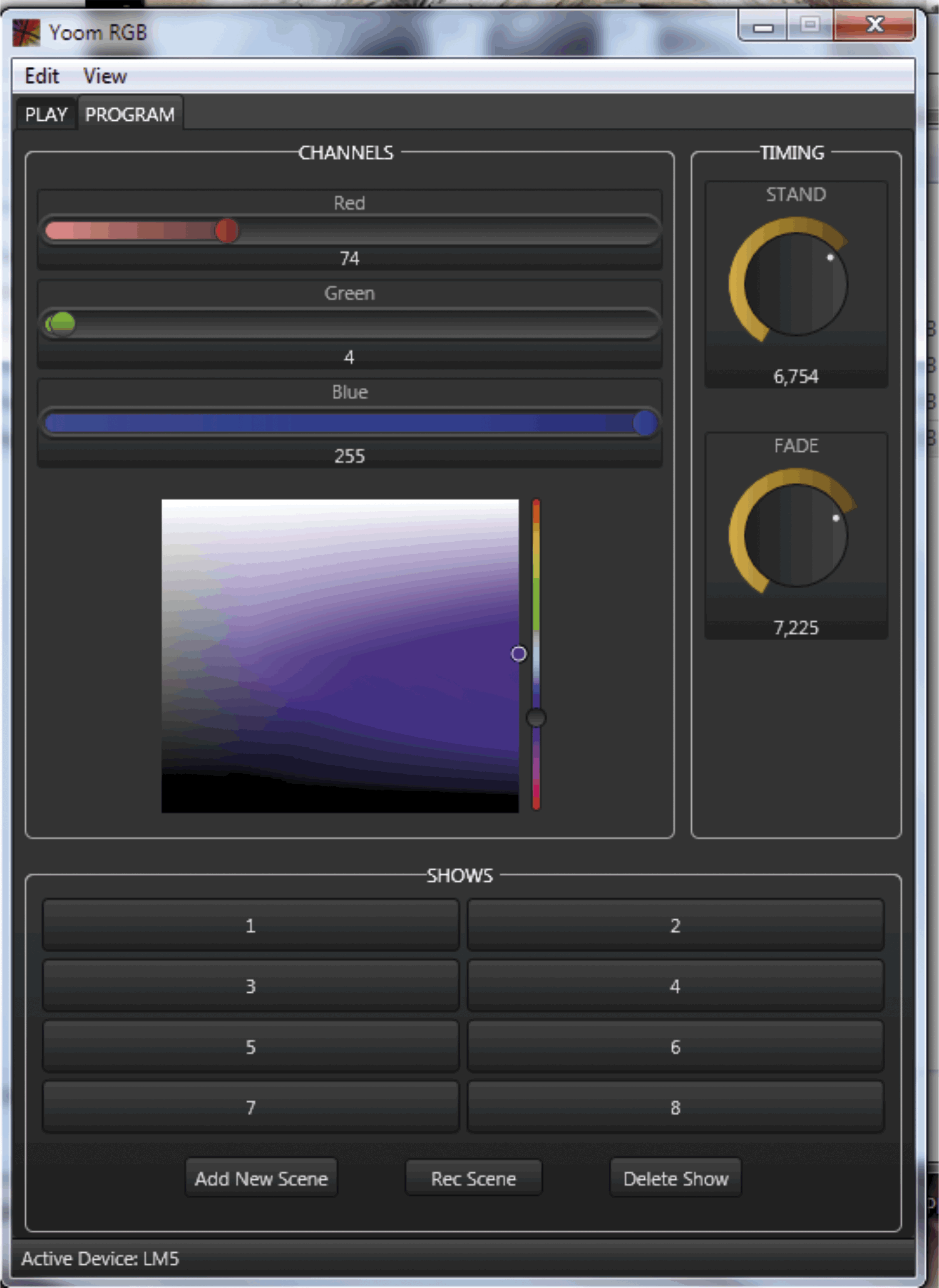Click the Yoom RGB app icon

(26, 32)
